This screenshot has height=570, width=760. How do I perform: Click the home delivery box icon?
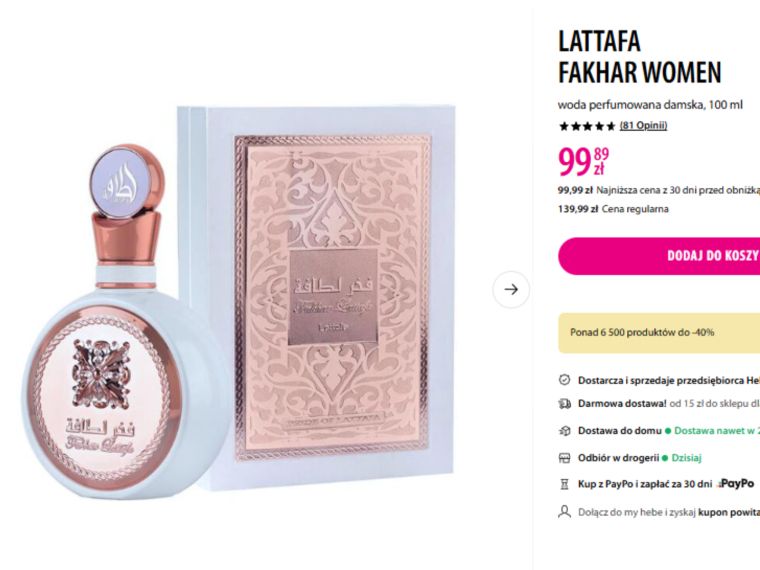tap(564, 430)
